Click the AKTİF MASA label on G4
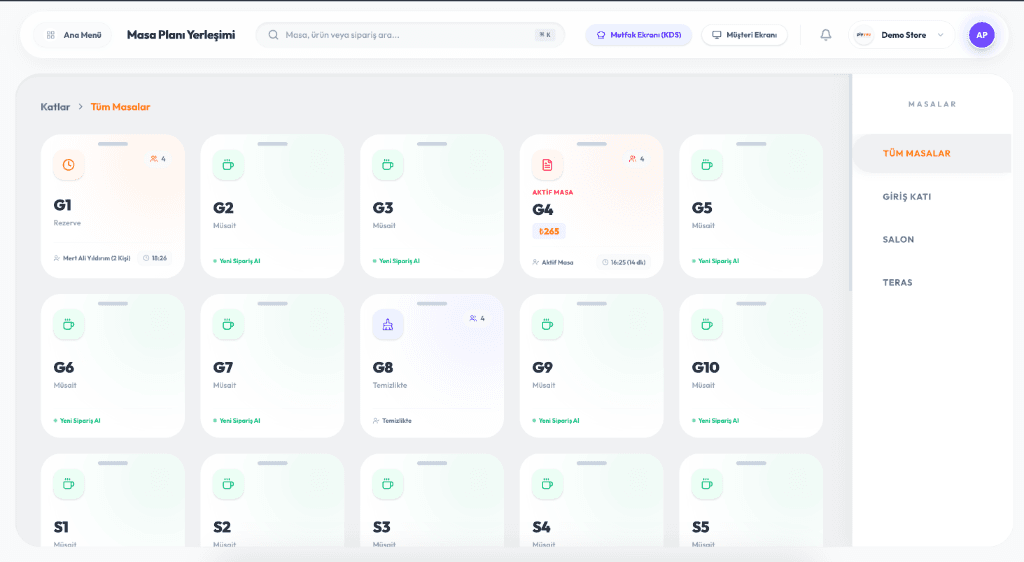1024x562 pixels. (552, 193)
